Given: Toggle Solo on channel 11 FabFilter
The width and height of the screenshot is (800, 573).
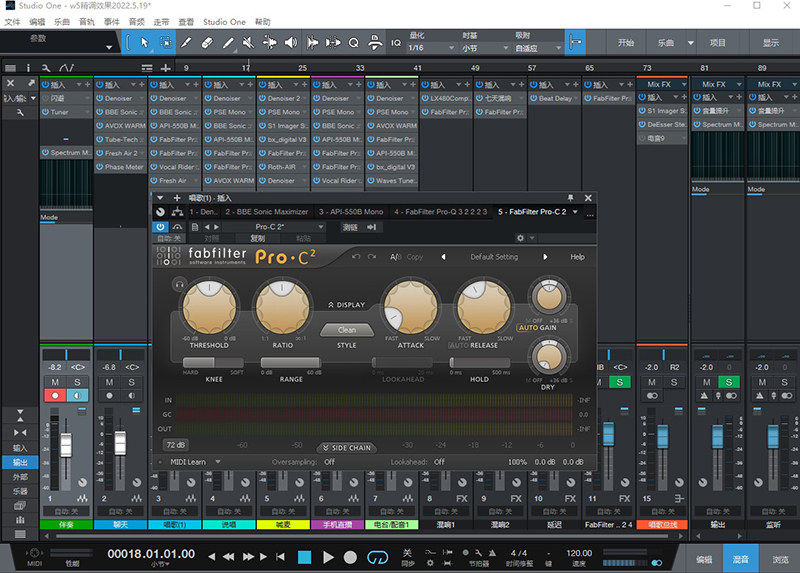Looking at the screenshot, I should tap(620, 382).
